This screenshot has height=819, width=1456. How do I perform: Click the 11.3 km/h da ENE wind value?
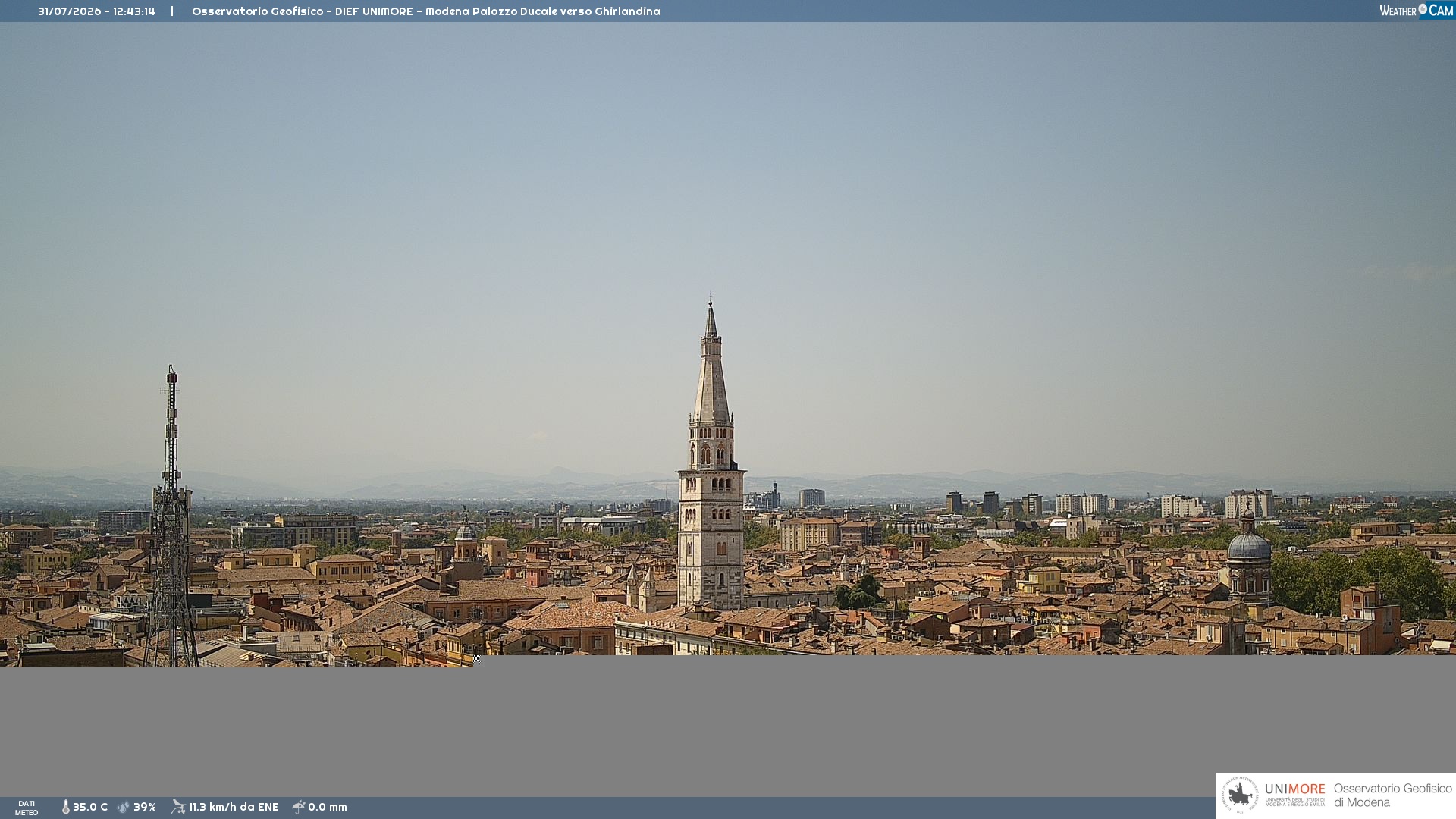234,807
